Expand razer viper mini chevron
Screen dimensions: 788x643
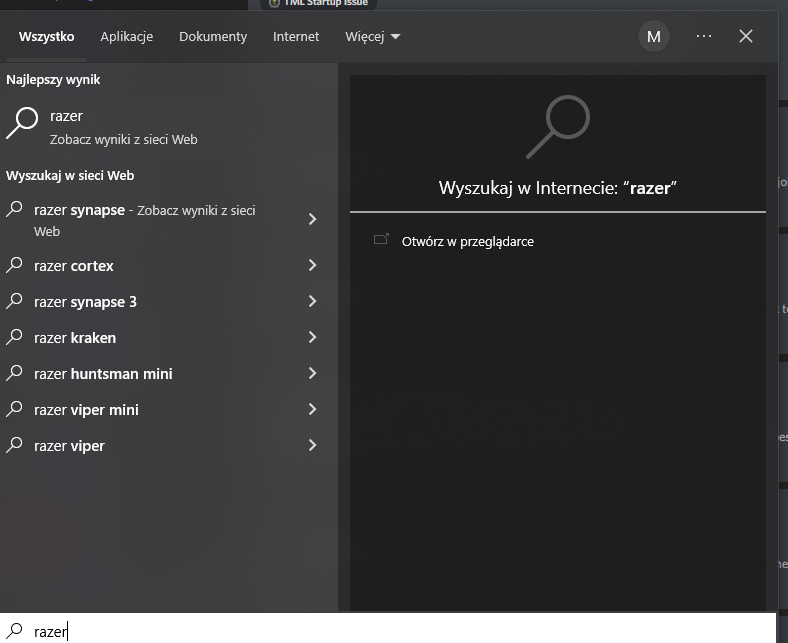coord(312,409)
